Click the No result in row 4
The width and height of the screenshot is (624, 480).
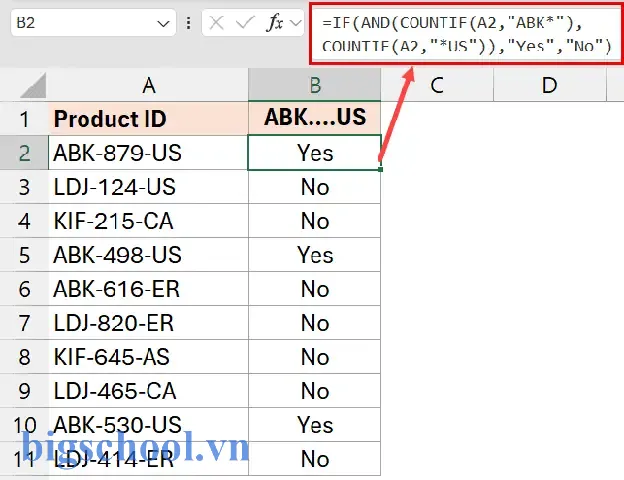click(315, 221)
